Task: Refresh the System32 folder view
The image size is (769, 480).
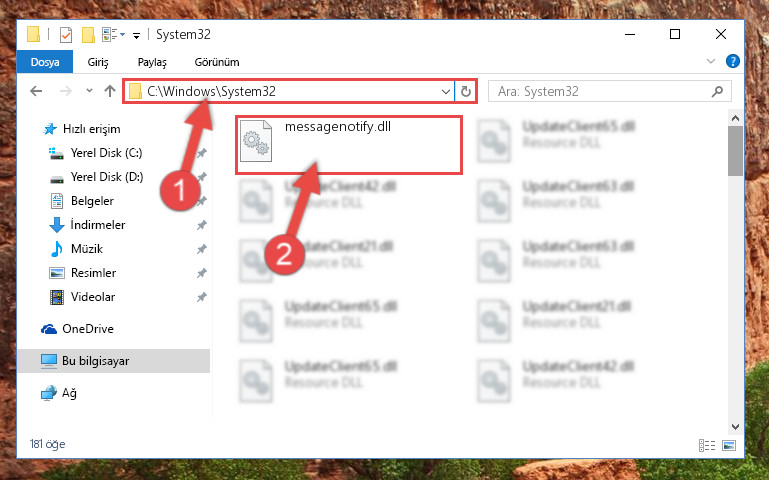Action: click(465, 91)
